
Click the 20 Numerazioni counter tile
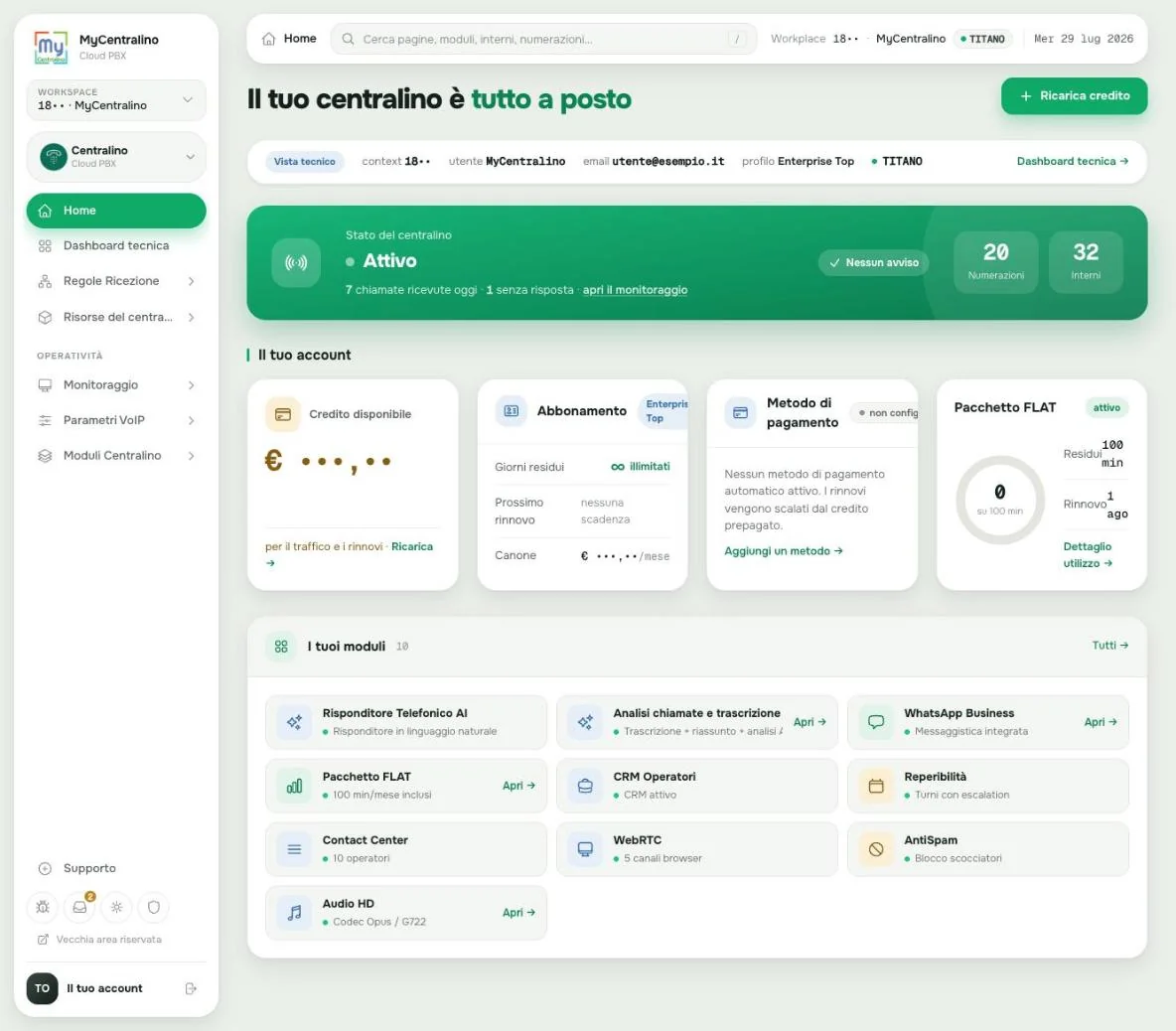coord(996,261)
